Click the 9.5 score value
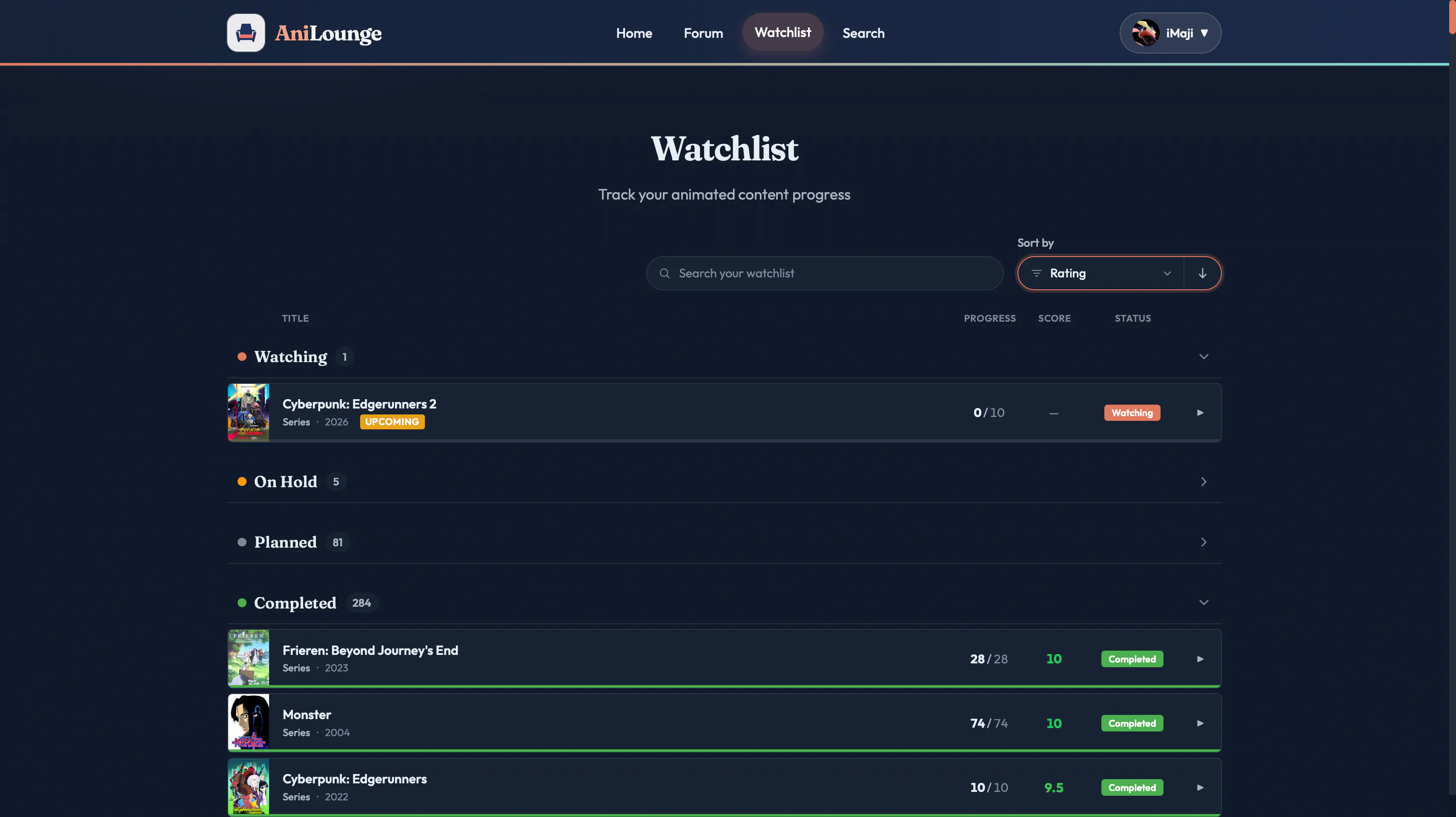 [1054, 788]
